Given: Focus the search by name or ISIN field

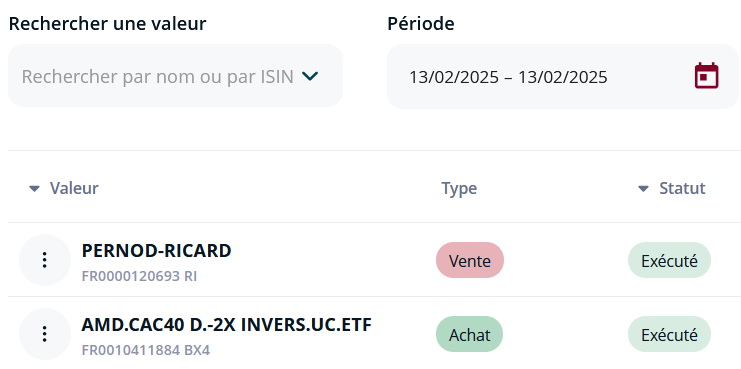Looking at the screenshot, I should coord(175,76).
